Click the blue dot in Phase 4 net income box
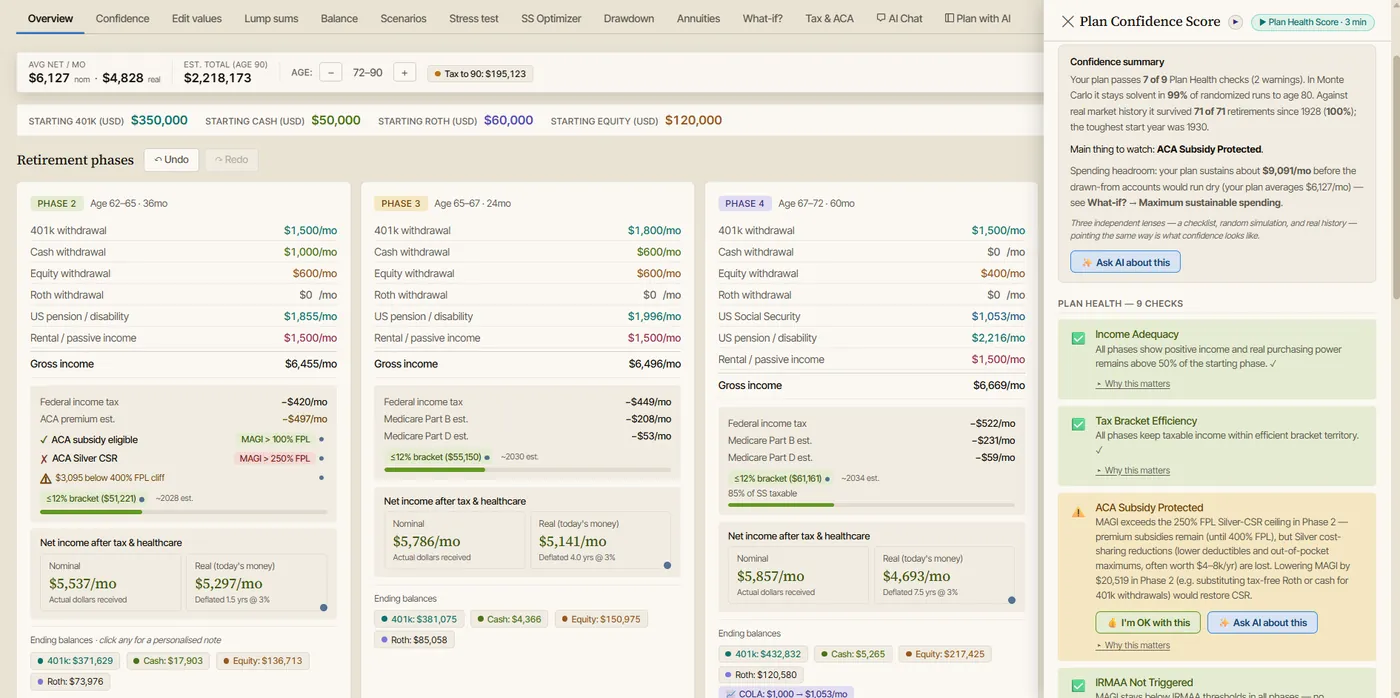Screen dimensions: 1400x698 [x=1011, y=600]
